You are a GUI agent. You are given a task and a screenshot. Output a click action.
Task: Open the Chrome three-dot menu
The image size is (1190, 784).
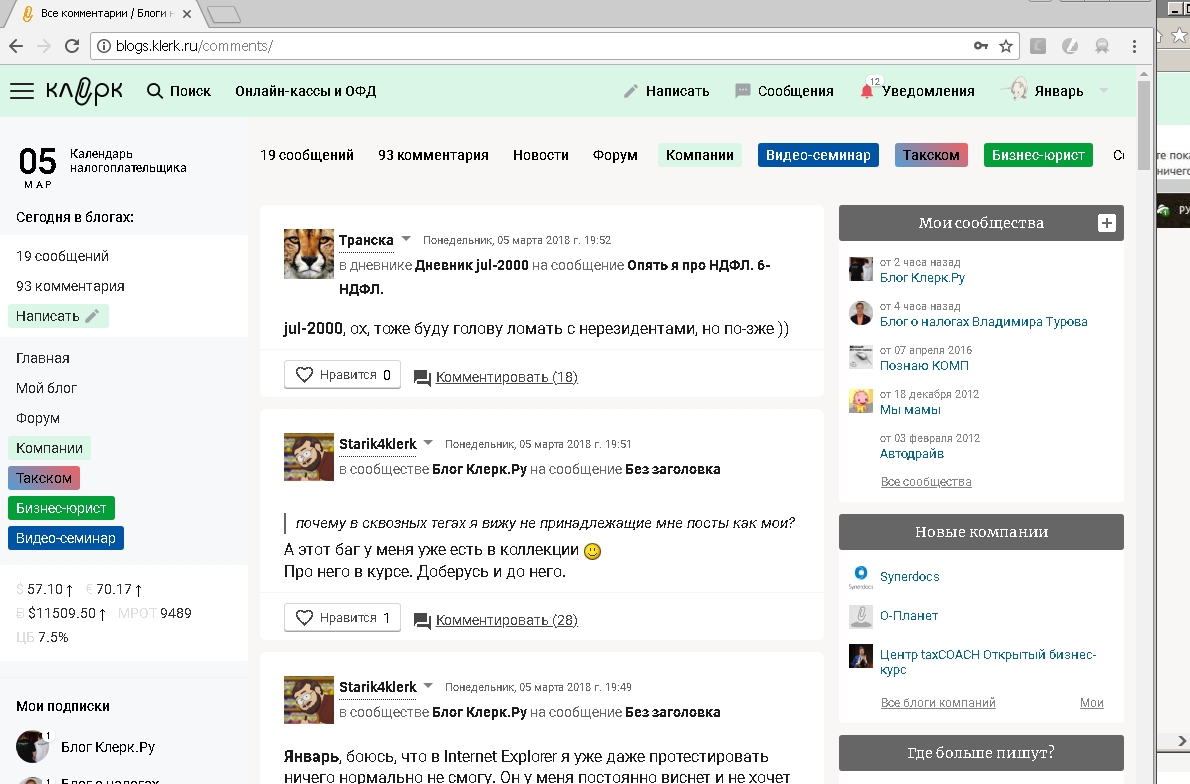(x=1135, y=46)
